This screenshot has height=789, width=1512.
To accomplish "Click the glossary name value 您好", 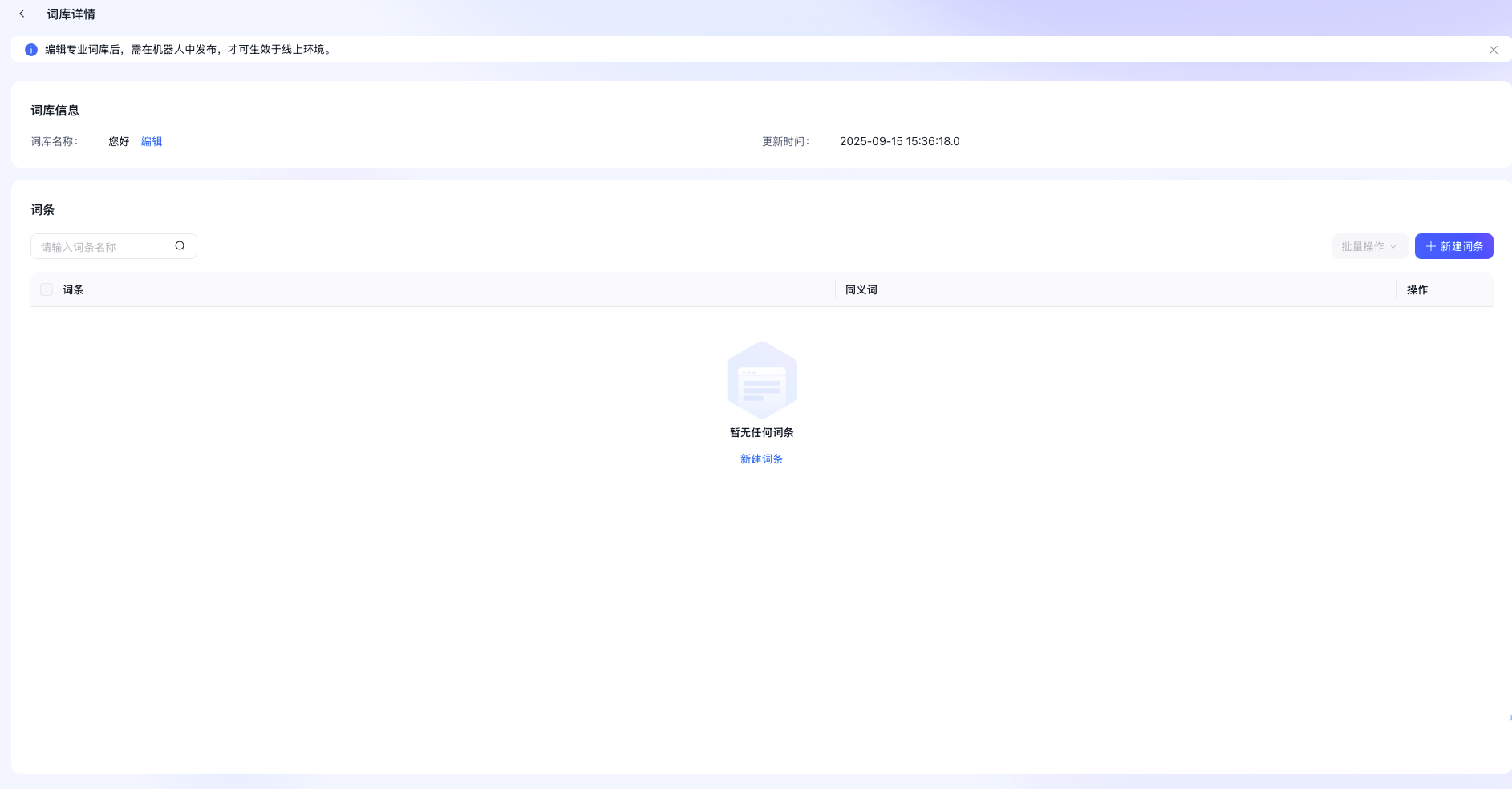I will pyautogui.click(x=119, y=142).
